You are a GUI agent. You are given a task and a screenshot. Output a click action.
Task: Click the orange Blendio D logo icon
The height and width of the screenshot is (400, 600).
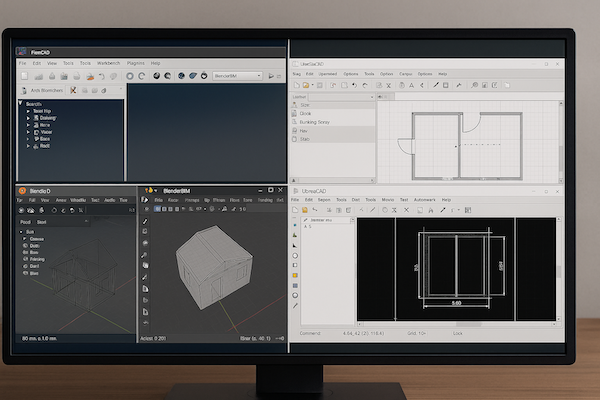[22, 191]
